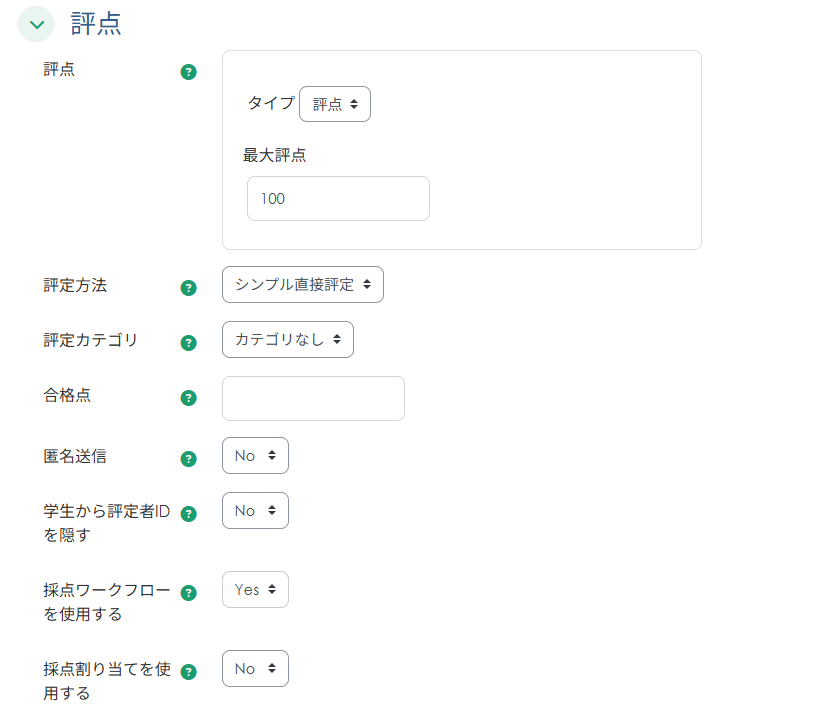The height and width of the screenshot is (727, 815).
Task: Focus the 合格点 text field
Action: pyautogui.click(x=313, y=398)
